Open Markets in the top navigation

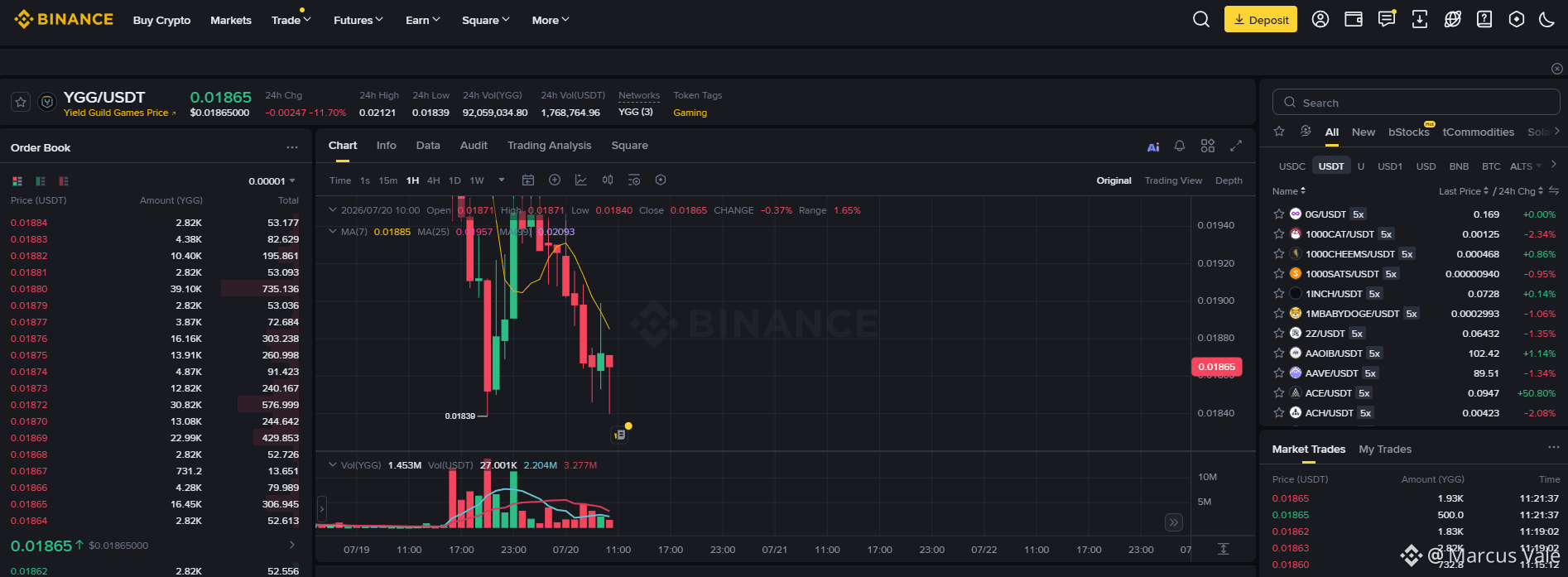tap(231, 20)
